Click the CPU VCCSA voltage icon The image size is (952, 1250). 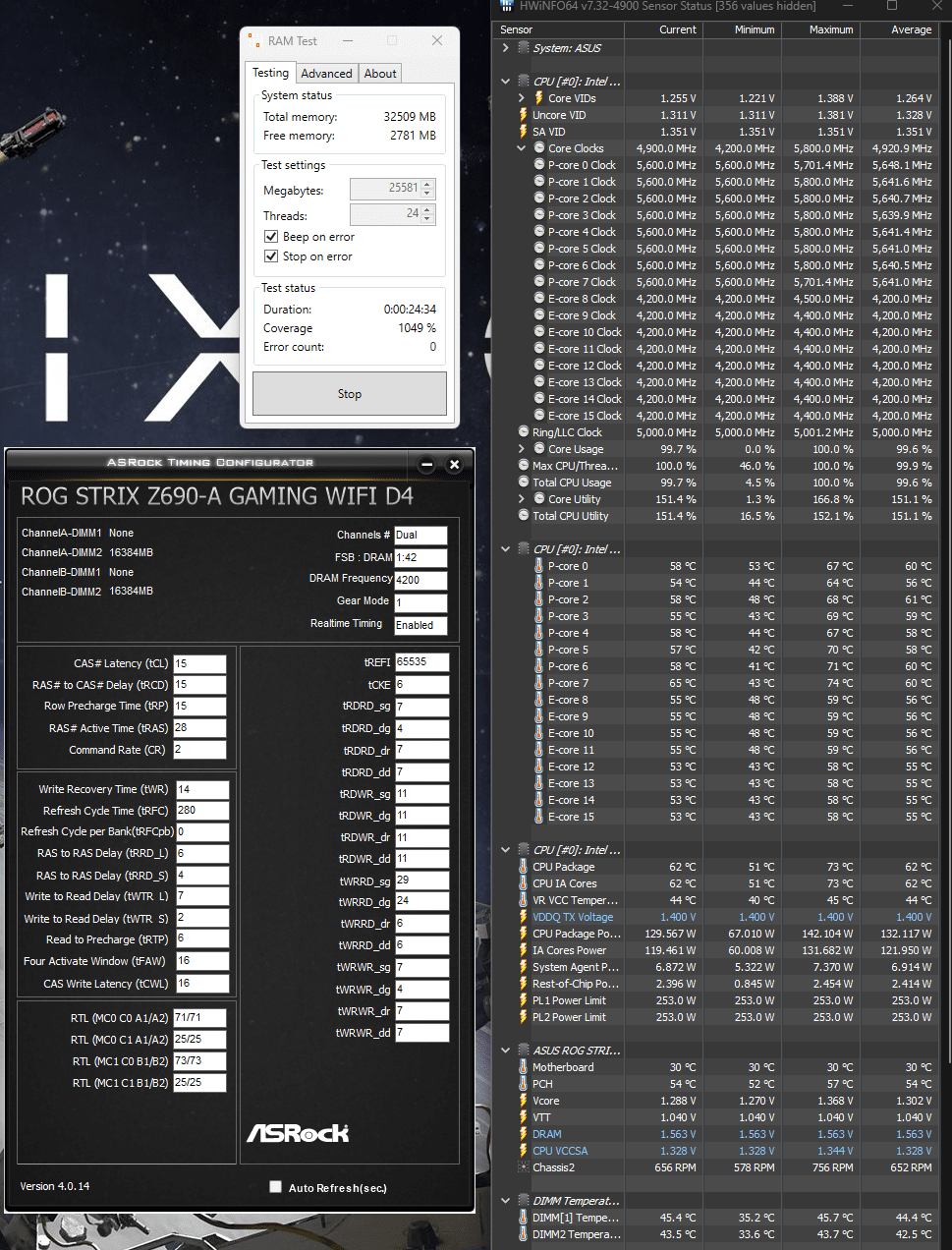point(523,1151)
